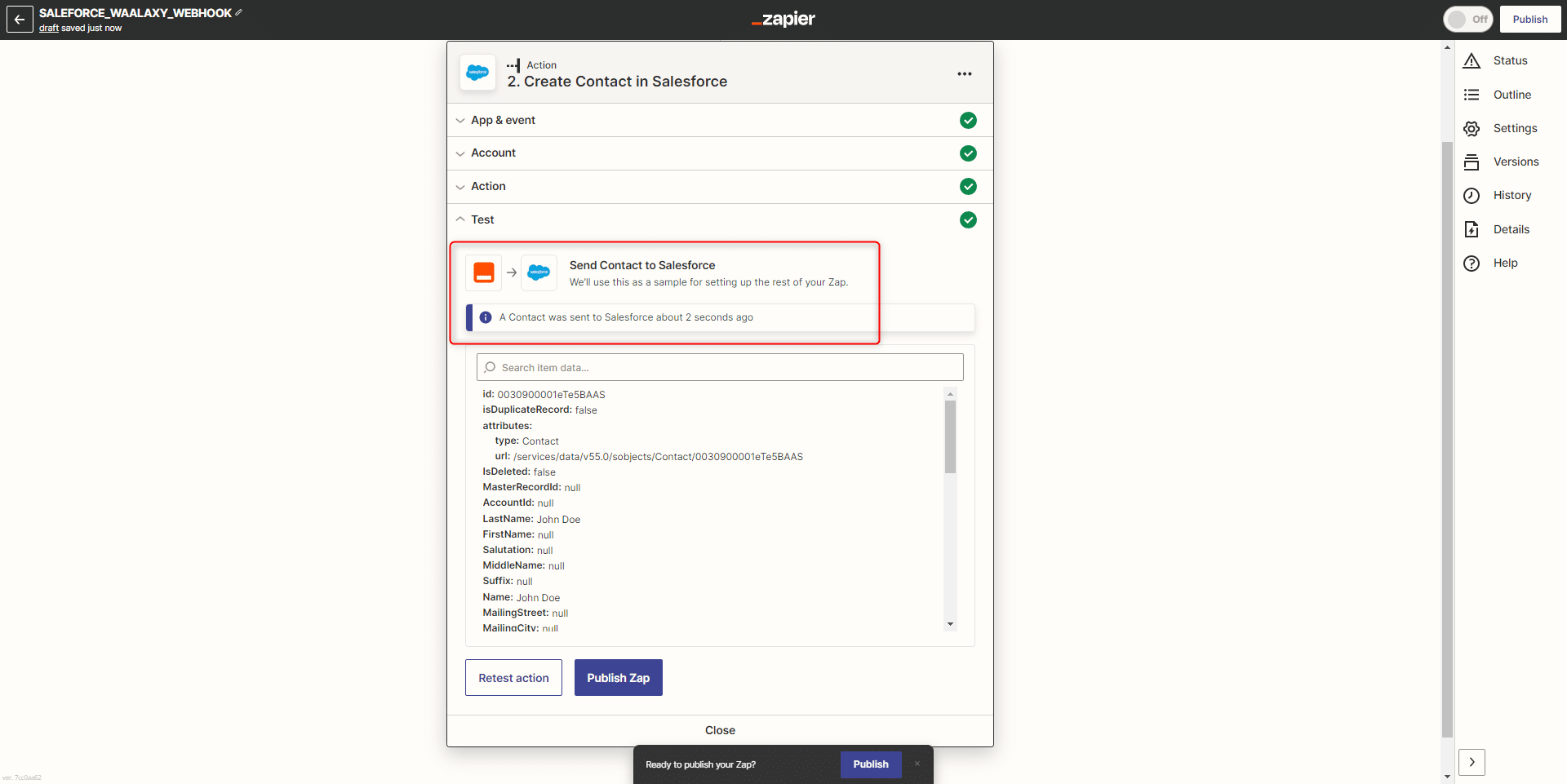
Task: Collapse the Test section
Action: [720, 220]
